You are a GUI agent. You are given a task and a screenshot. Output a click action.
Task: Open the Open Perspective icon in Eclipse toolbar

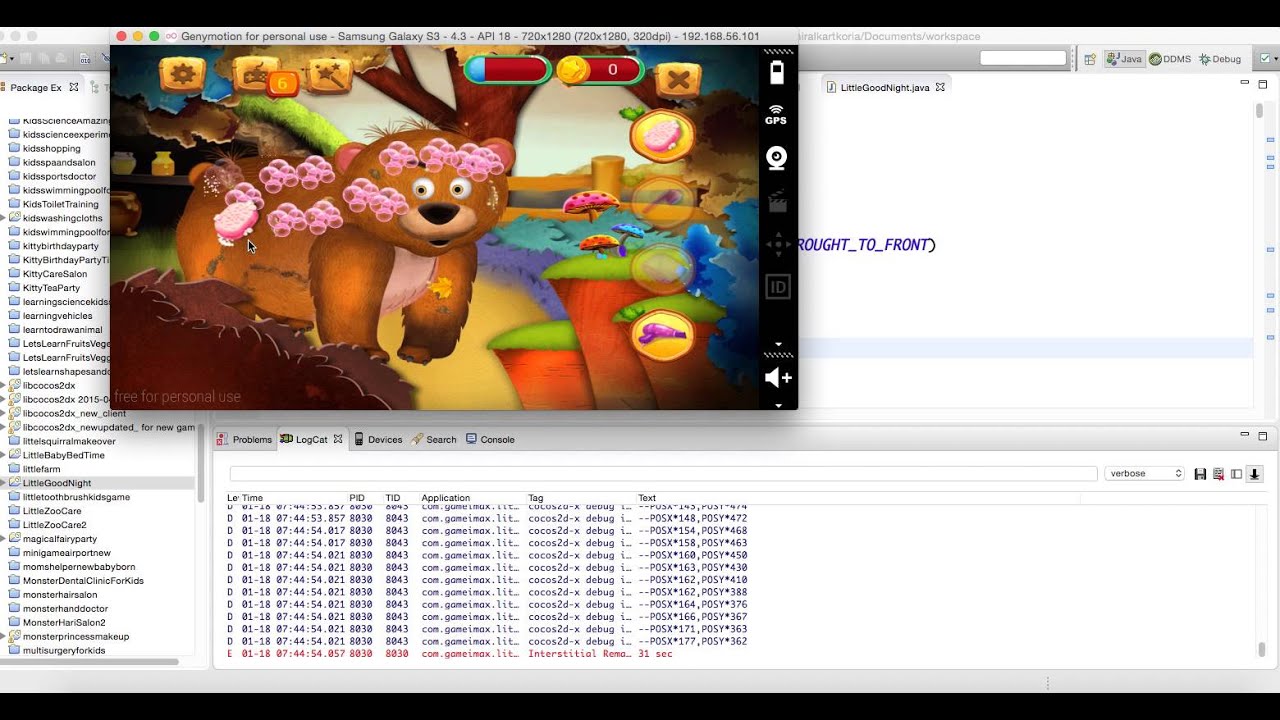1090,59
